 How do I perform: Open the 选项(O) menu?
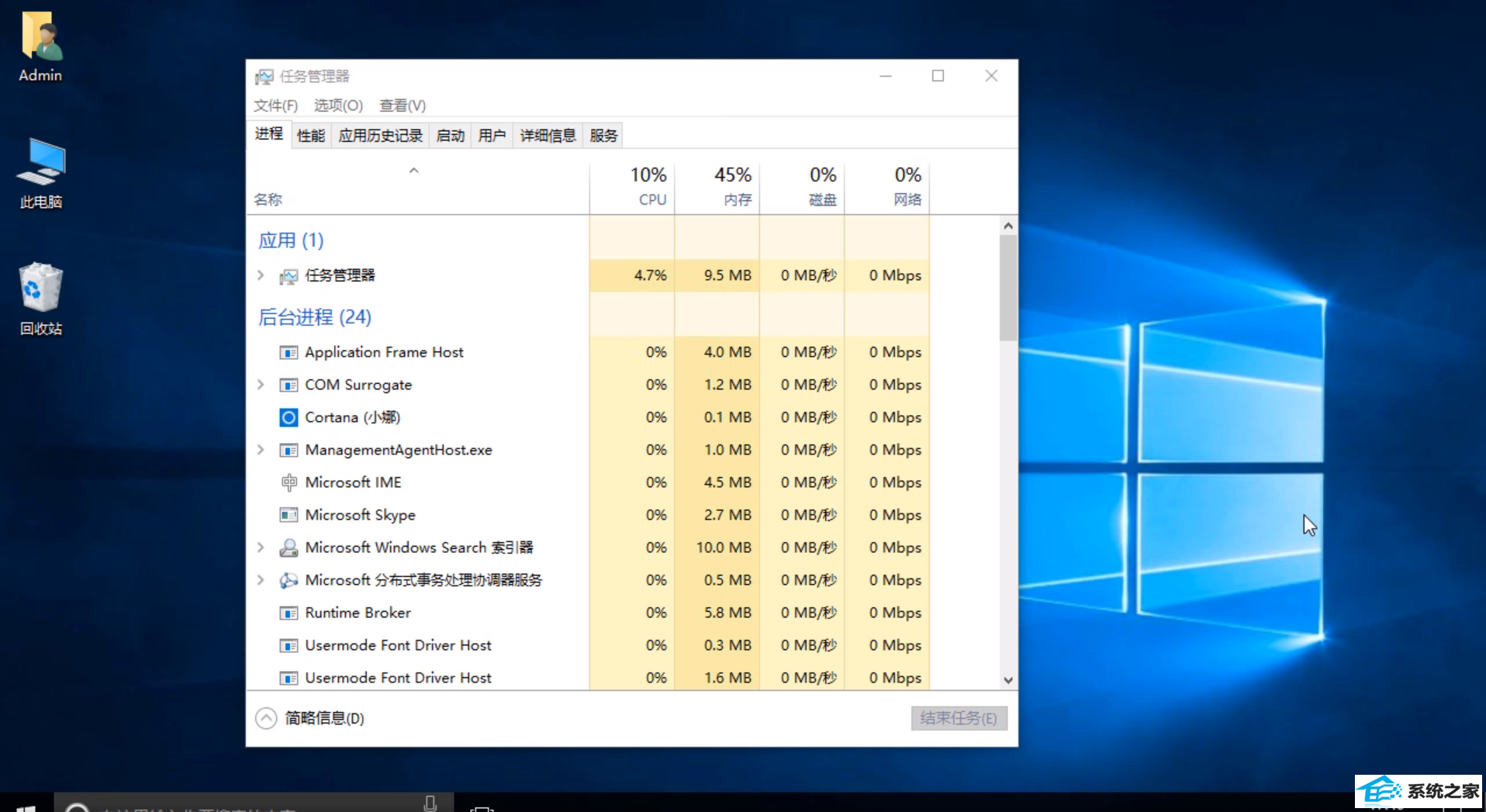[x=338, y=105]
